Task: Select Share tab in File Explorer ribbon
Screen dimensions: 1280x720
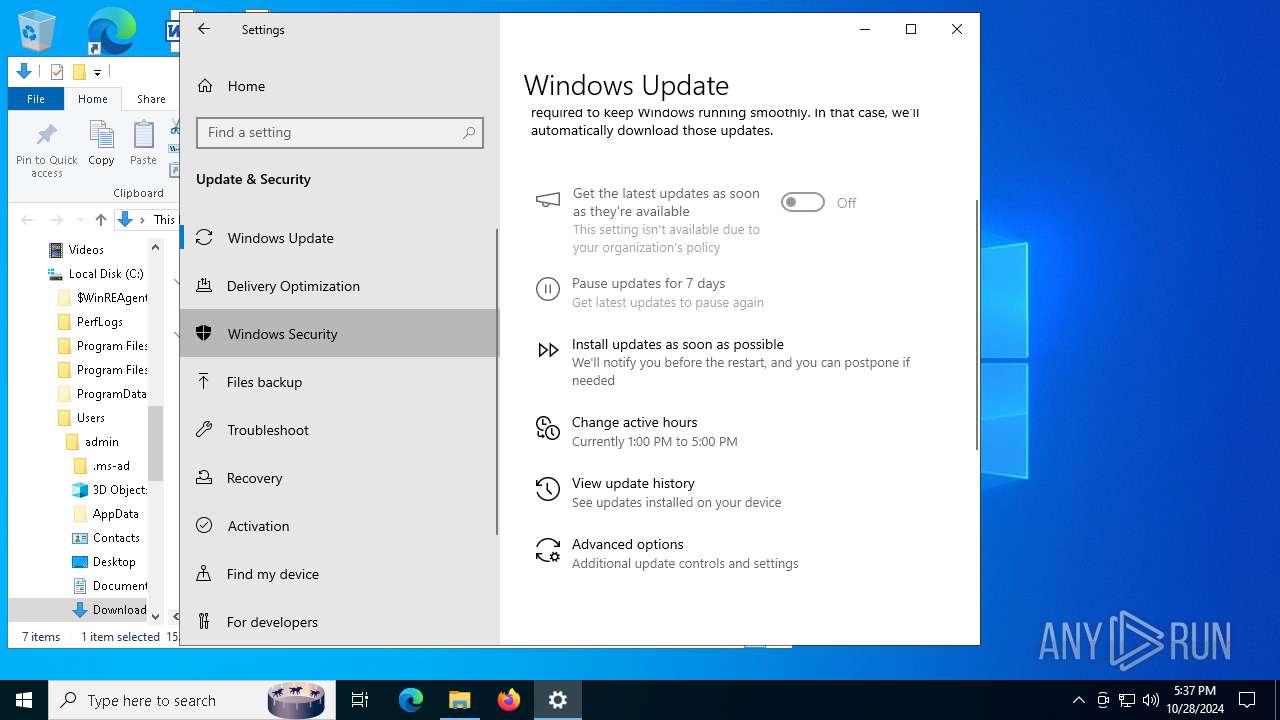Action: [x=151, y=99]
